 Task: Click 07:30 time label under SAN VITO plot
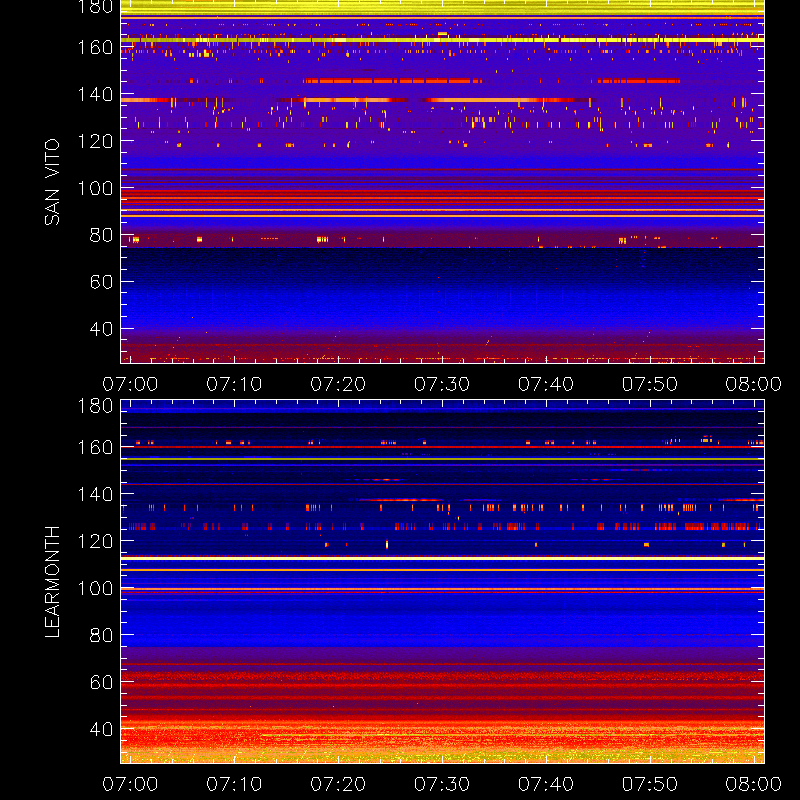tap(442, 384)
